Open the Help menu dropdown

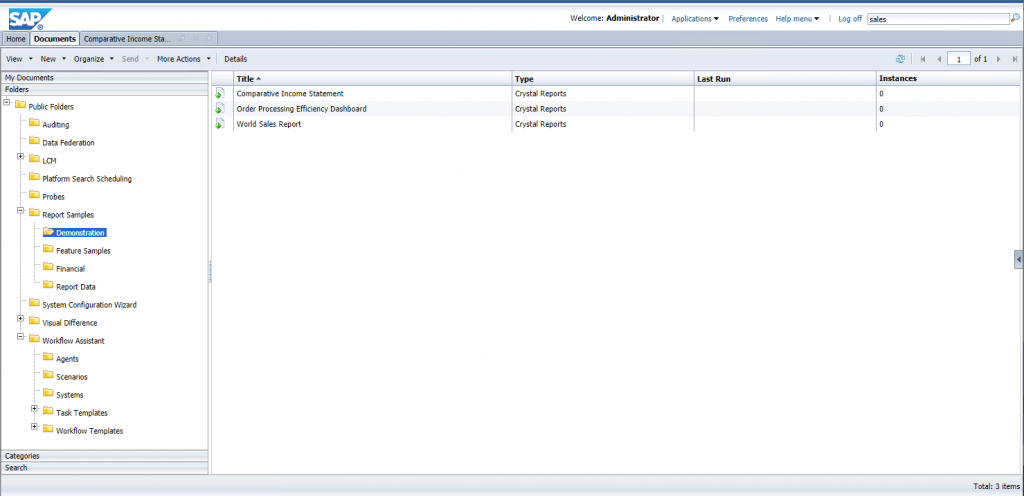(797, 19)
